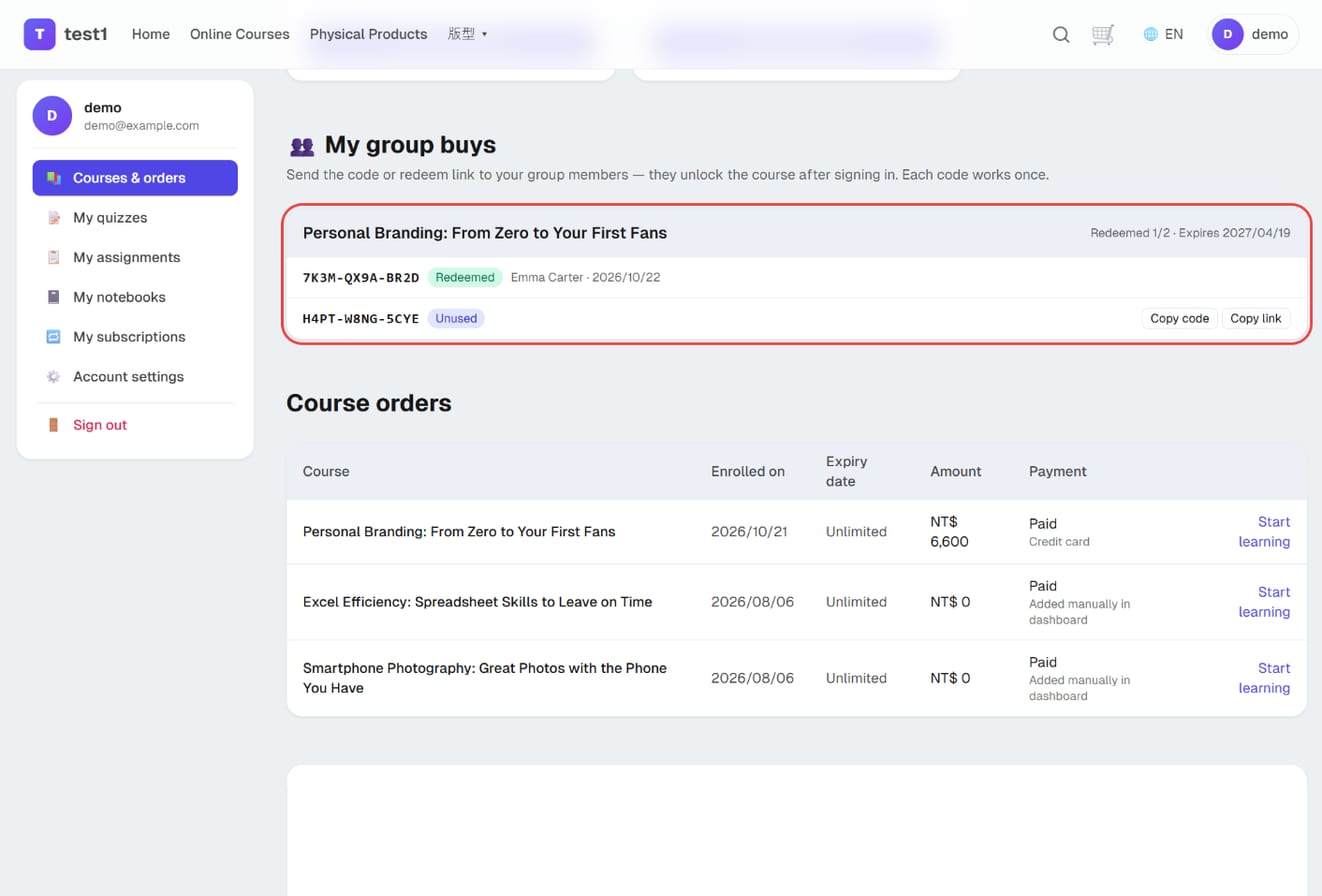Image resolution: width=1322 pixels, height=896 pixels.
Task: Select Courses & orders in sidebar
Action: (135, 178)
